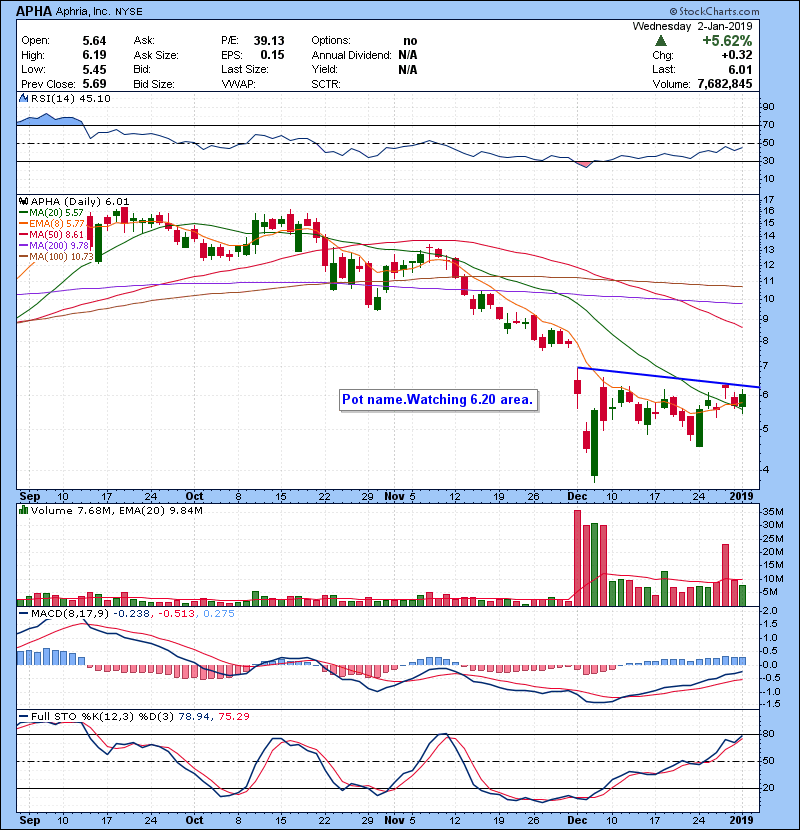Image resolution: width=800 pixels, height=830 pixels.
Task: Click the EPS value 0.15
Action: coord(272,55)
